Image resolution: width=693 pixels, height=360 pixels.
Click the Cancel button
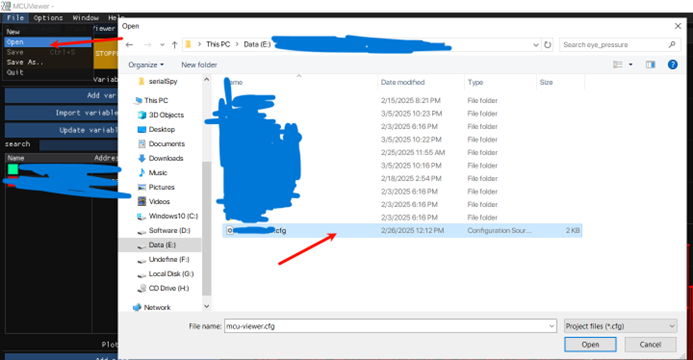pyautogui.click(x=650, y=345)
